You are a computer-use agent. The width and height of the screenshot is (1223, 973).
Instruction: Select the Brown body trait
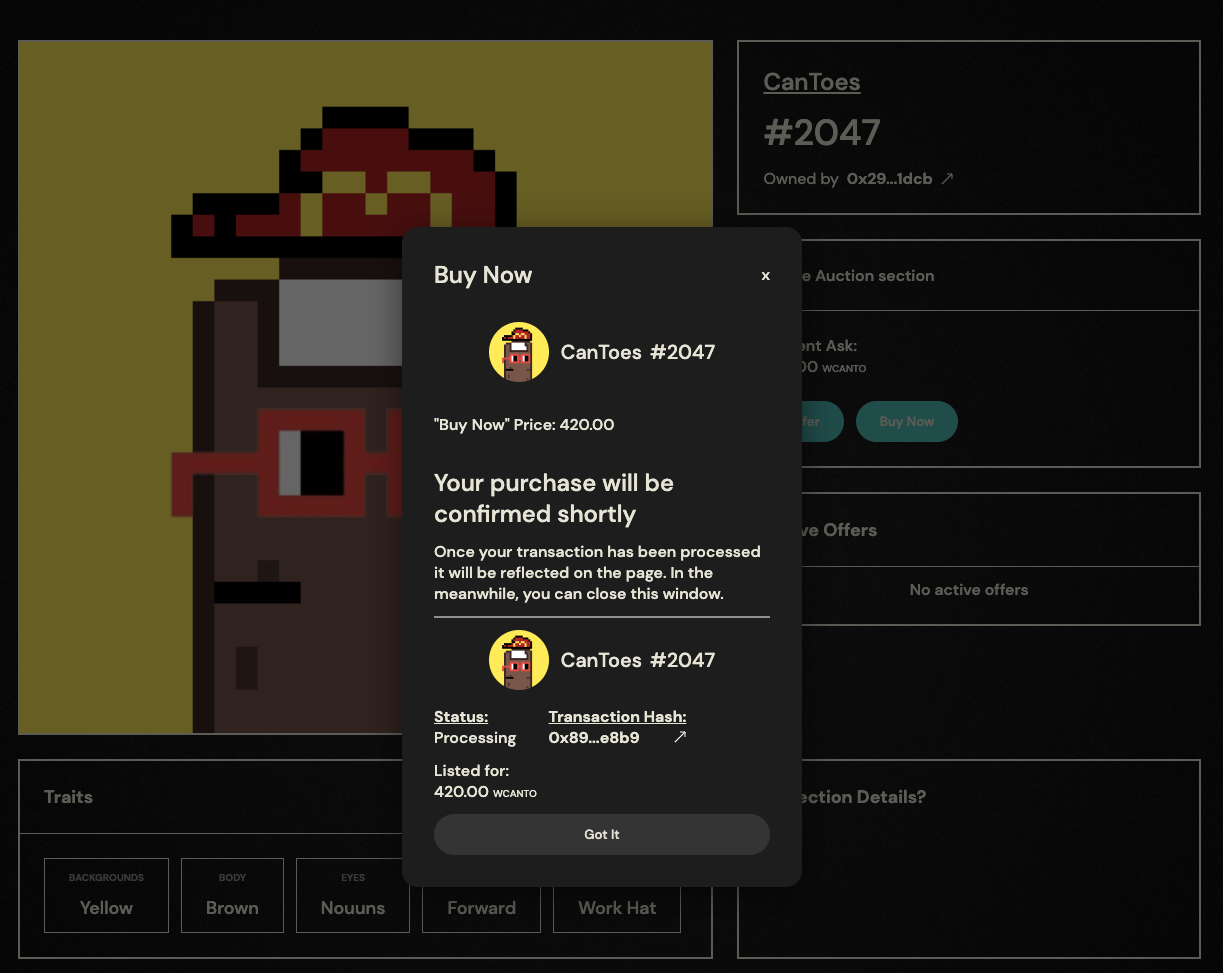coord(232,896)
